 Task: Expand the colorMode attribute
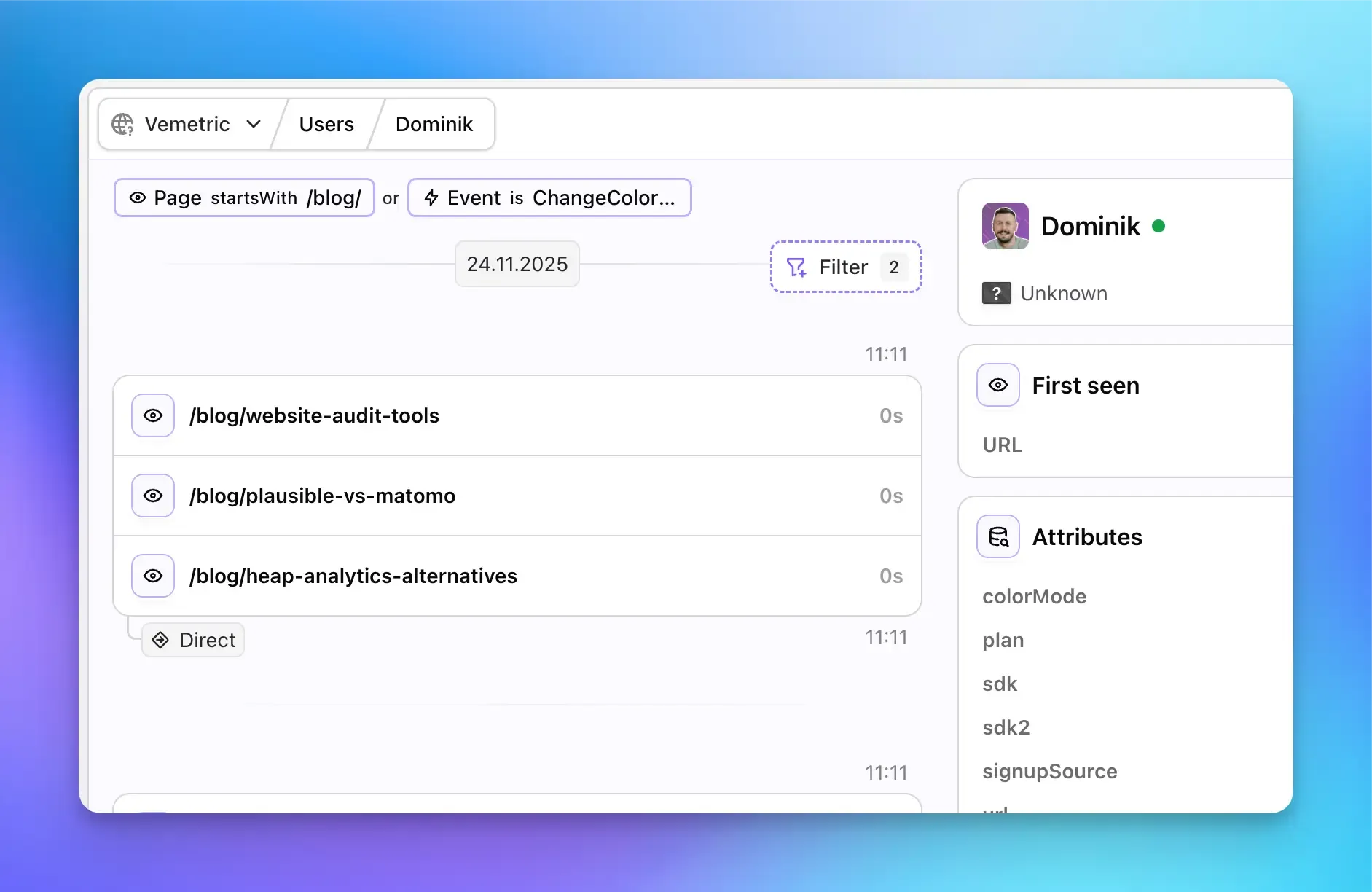[x=1035, y=596]
